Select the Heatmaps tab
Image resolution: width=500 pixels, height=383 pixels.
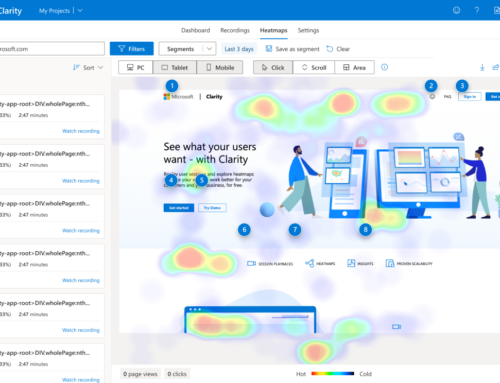(x=274, y=30)
